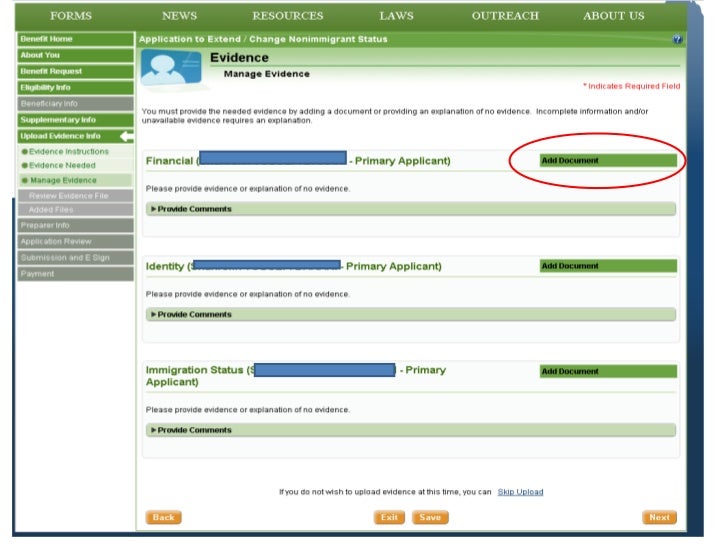Select Added Files sub-item

point(76,210)
